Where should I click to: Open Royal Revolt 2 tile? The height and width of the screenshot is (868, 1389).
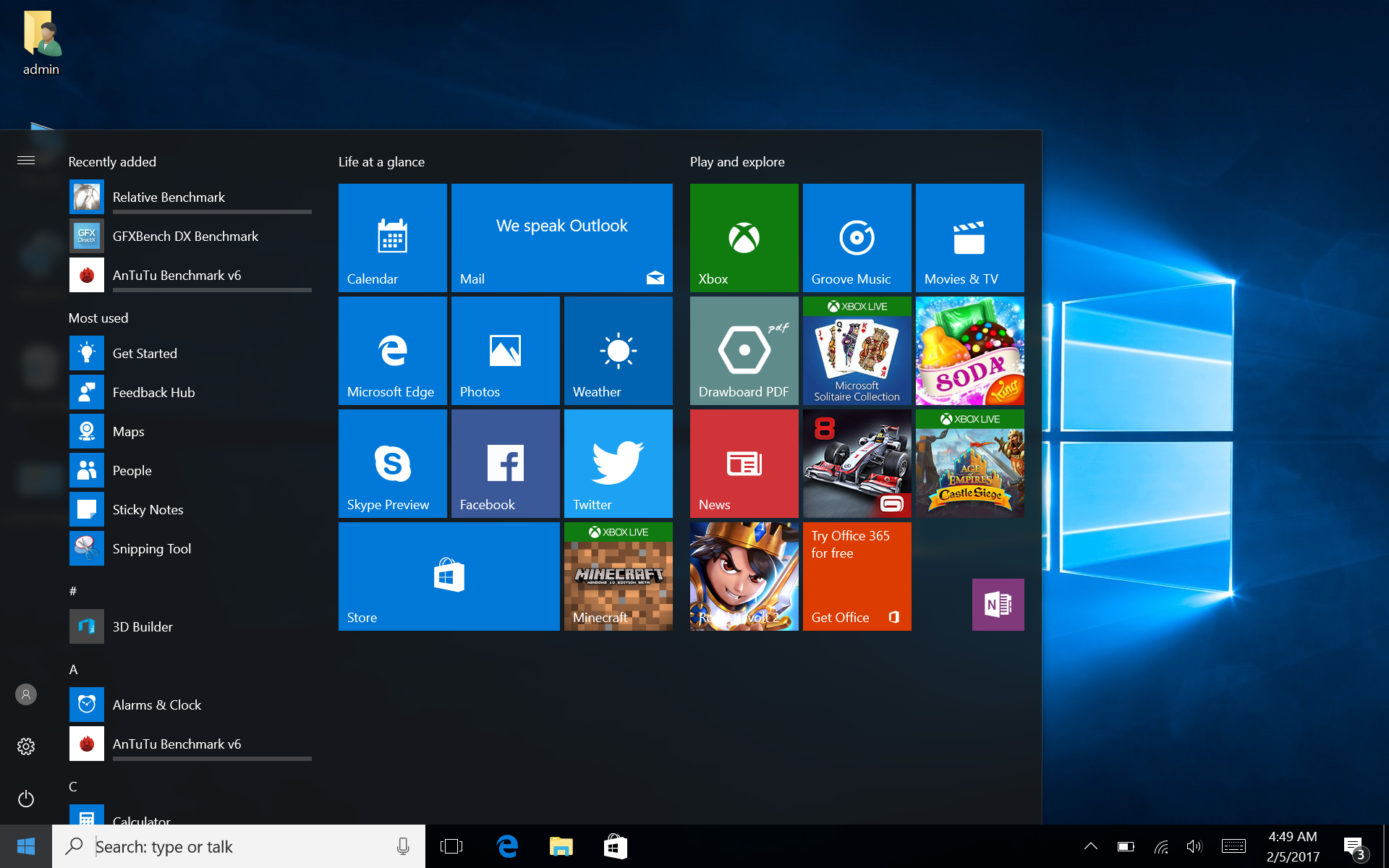tap(744, 576)
